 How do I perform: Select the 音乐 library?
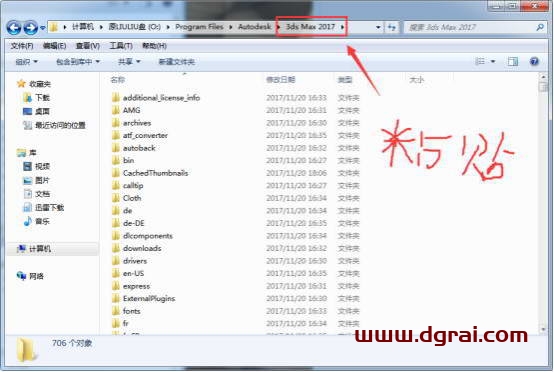tap(42, 222)
